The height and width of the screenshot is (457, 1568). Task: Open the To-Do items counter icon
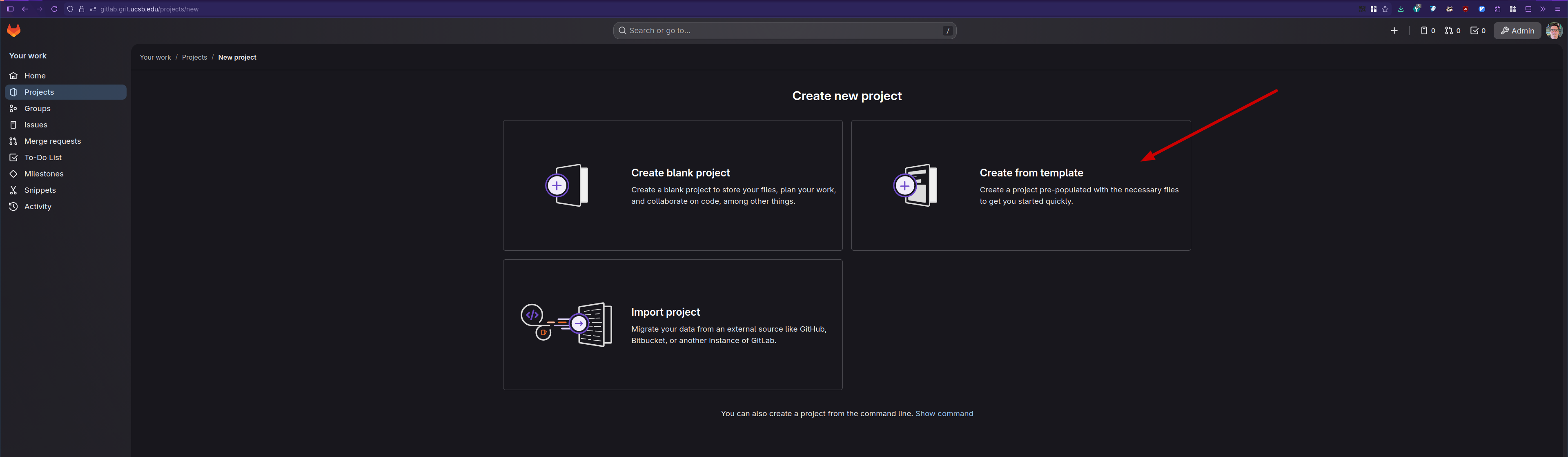tap(1478, 31)
